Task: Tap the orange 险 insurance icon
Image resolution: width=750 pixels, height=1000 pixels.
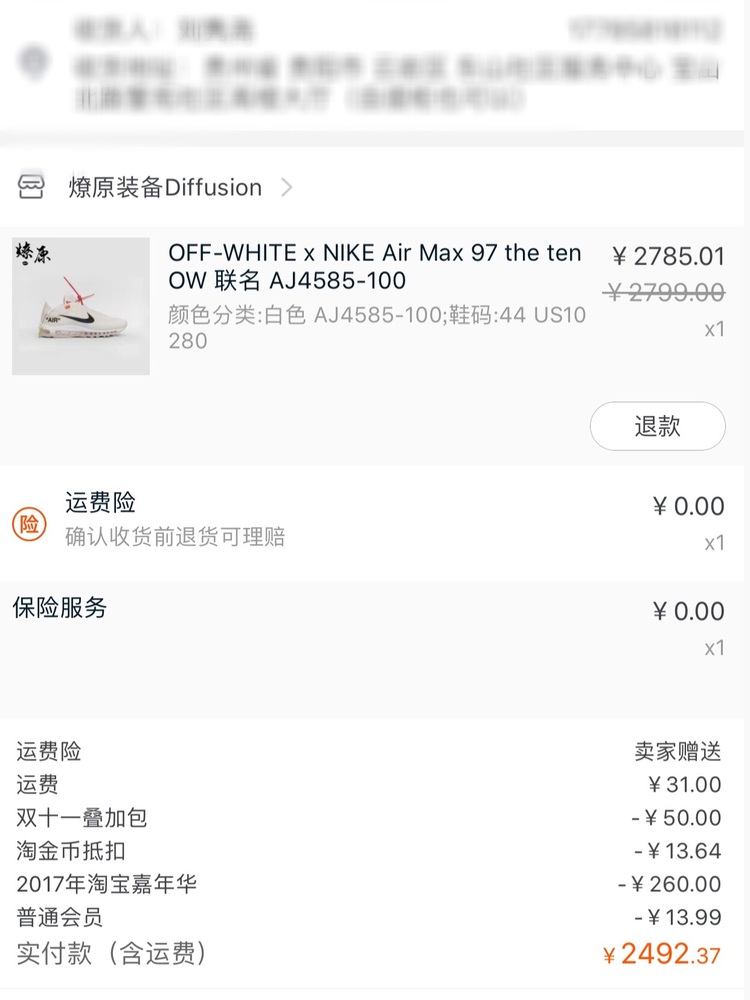Action: (x=29, y=524)
